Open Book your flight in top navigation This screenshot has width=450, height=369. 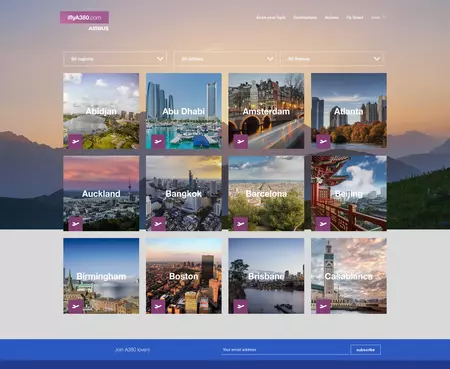click(x=271, y=17)
